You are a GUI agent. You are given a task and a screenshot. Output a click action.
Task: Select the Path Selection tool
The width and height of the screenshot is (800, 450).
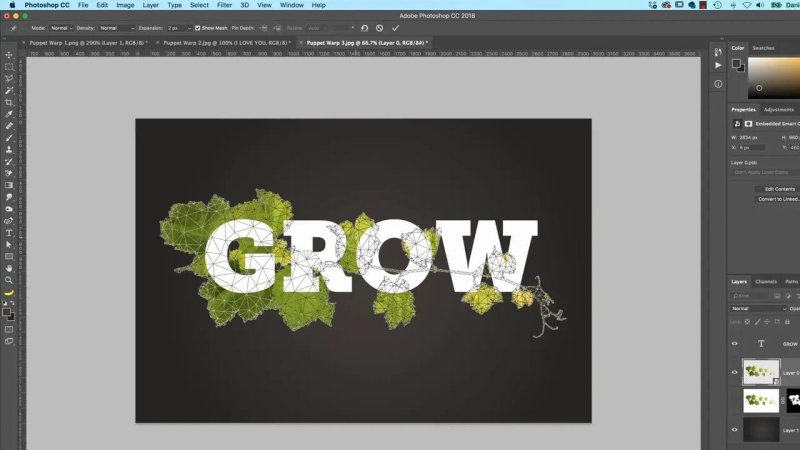(9, 244)
